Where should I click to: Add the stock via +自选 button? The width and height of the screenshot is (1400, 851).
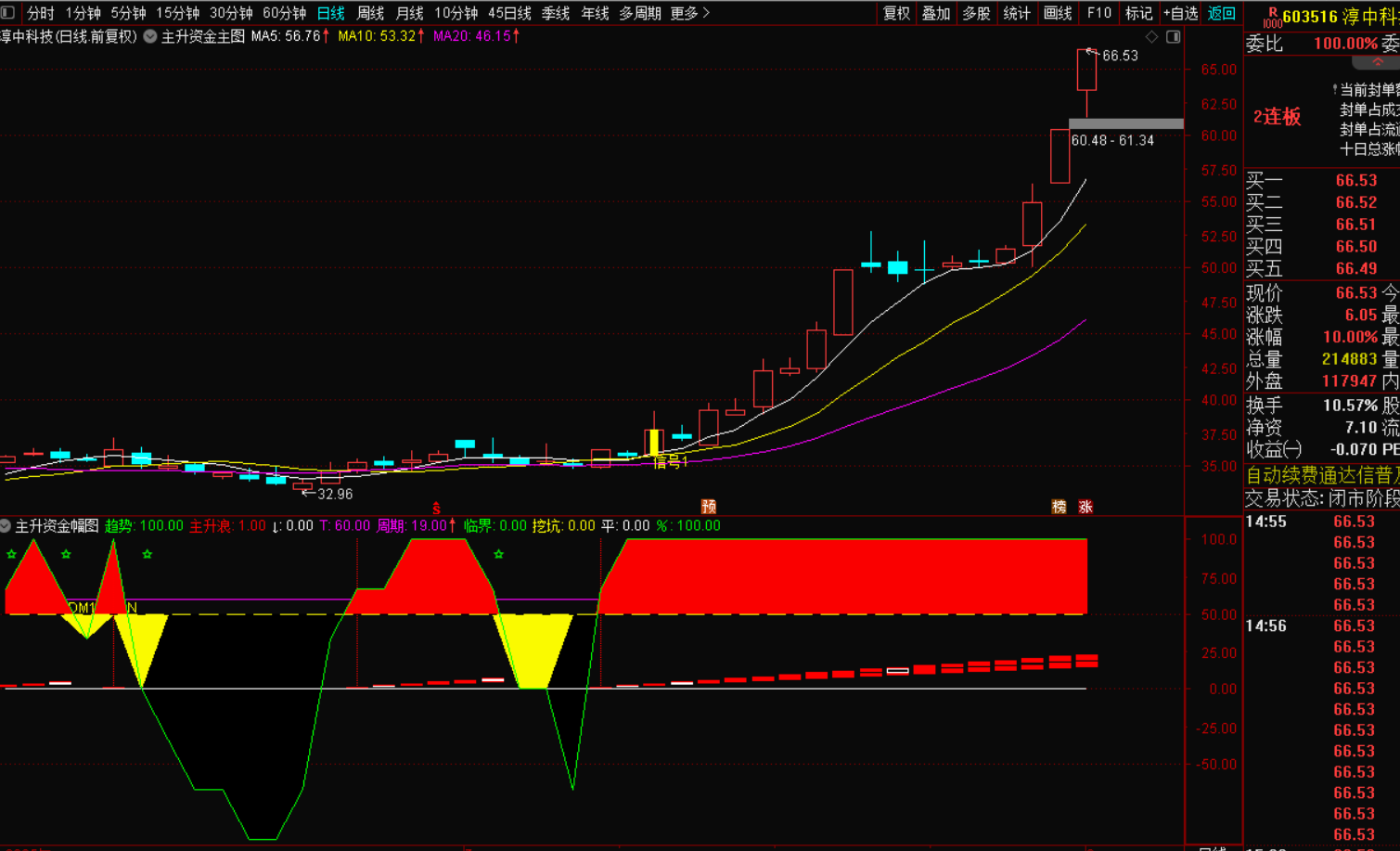tap(1180, 13)
